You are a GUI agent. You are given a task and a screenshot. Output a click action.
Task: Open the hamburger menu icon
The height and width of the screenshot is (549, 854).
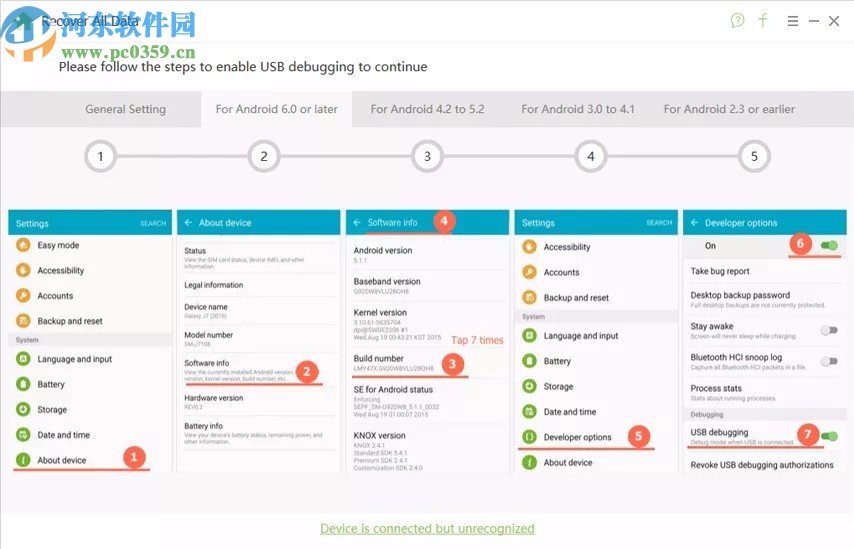coord(792,21)
